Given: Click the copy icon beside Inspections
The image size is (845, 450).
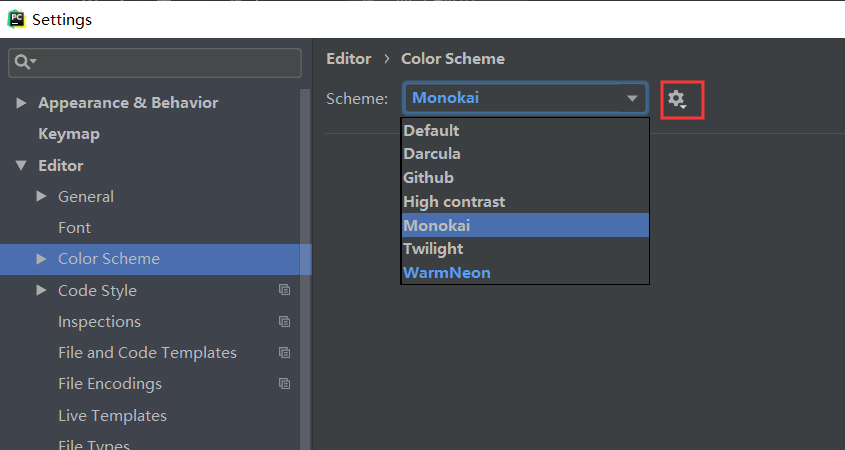Looking at the screenshot, I should click(285, 322).
